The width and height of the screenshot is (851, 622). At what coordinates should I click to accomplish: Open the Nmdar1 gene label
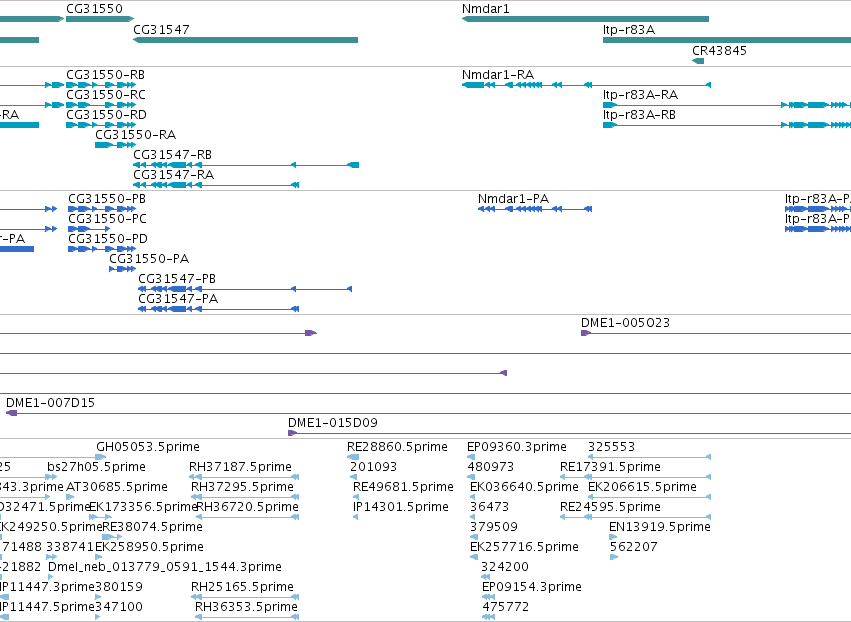(486, 9)
